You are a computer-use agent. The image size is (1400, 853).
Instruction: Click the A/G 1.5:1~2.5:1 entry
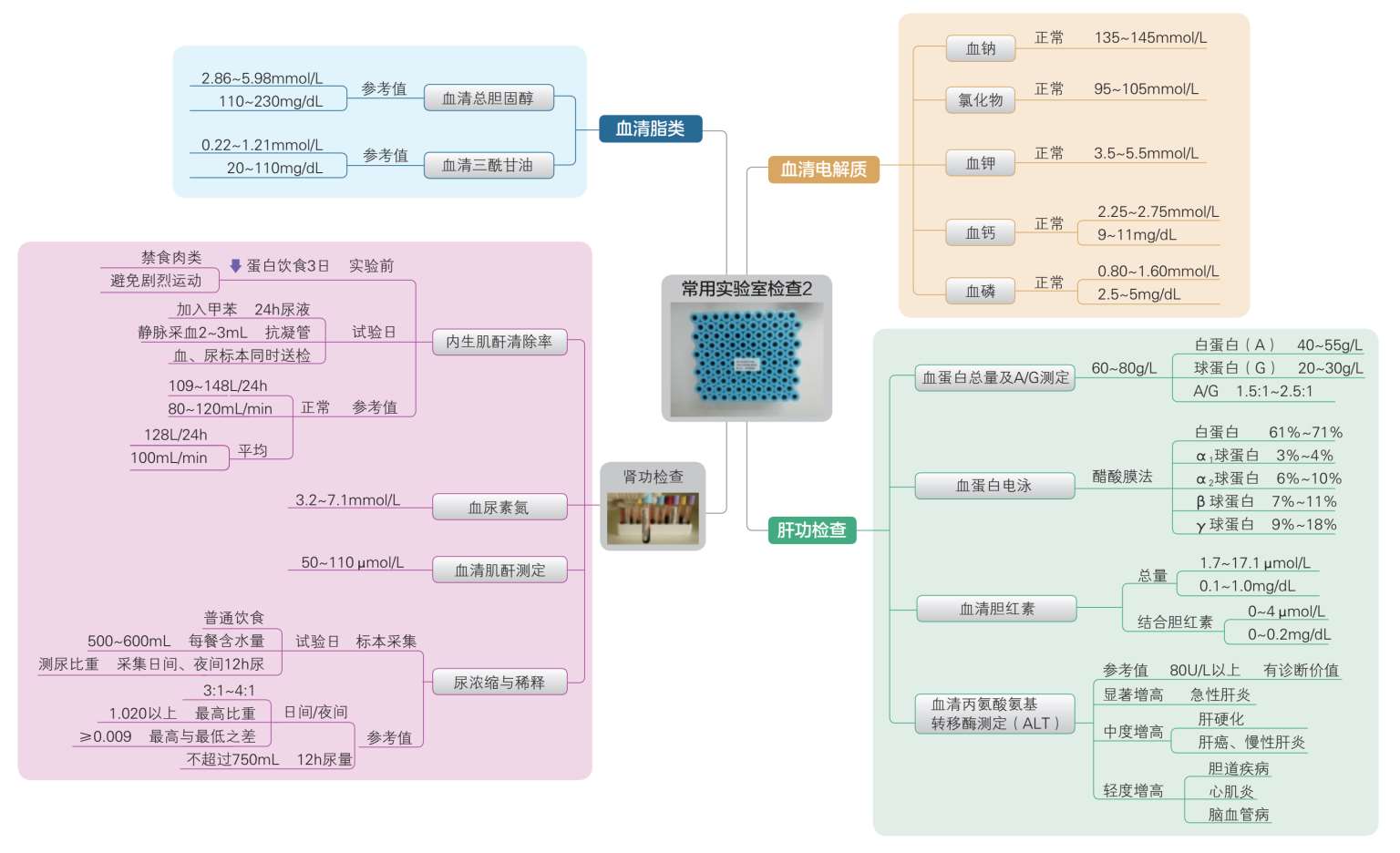pos(1253,391)
